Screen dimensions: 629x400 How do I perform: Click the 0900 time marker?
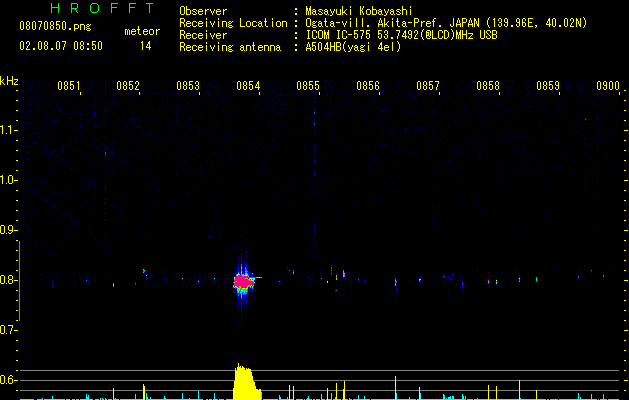[608, 86]
